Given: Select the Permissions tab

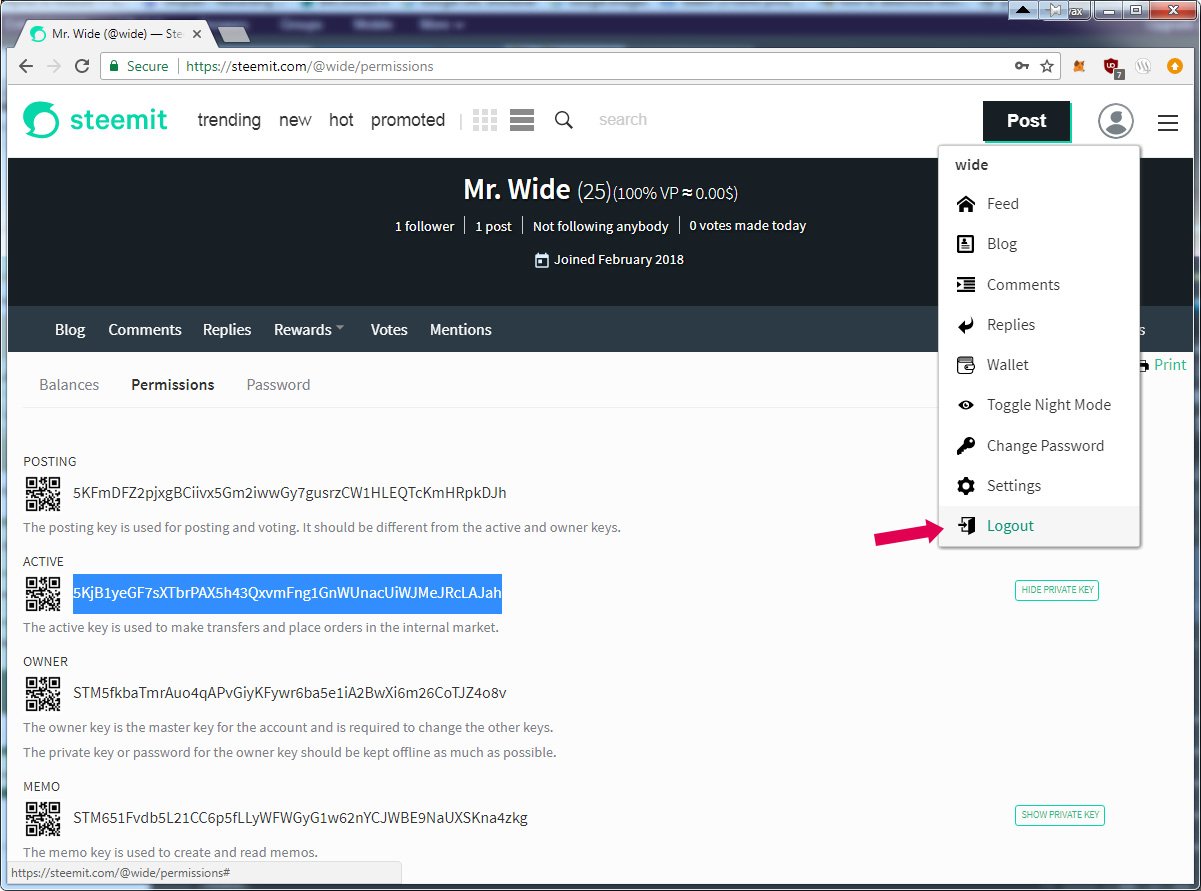Looking at the screenshot, I should point(173,385).
